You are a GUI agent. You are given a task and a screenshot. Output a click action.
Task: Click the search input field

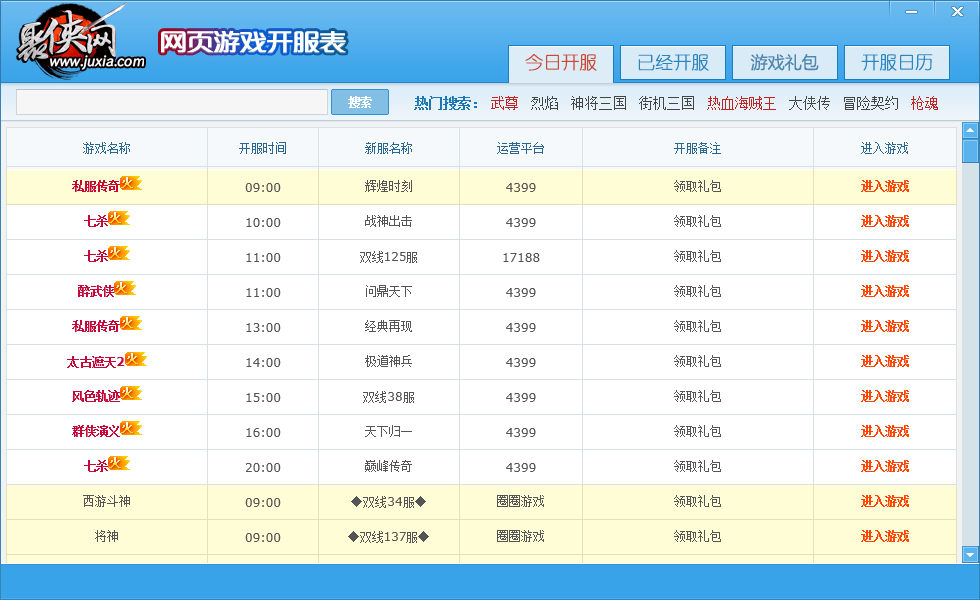(172, 102)
